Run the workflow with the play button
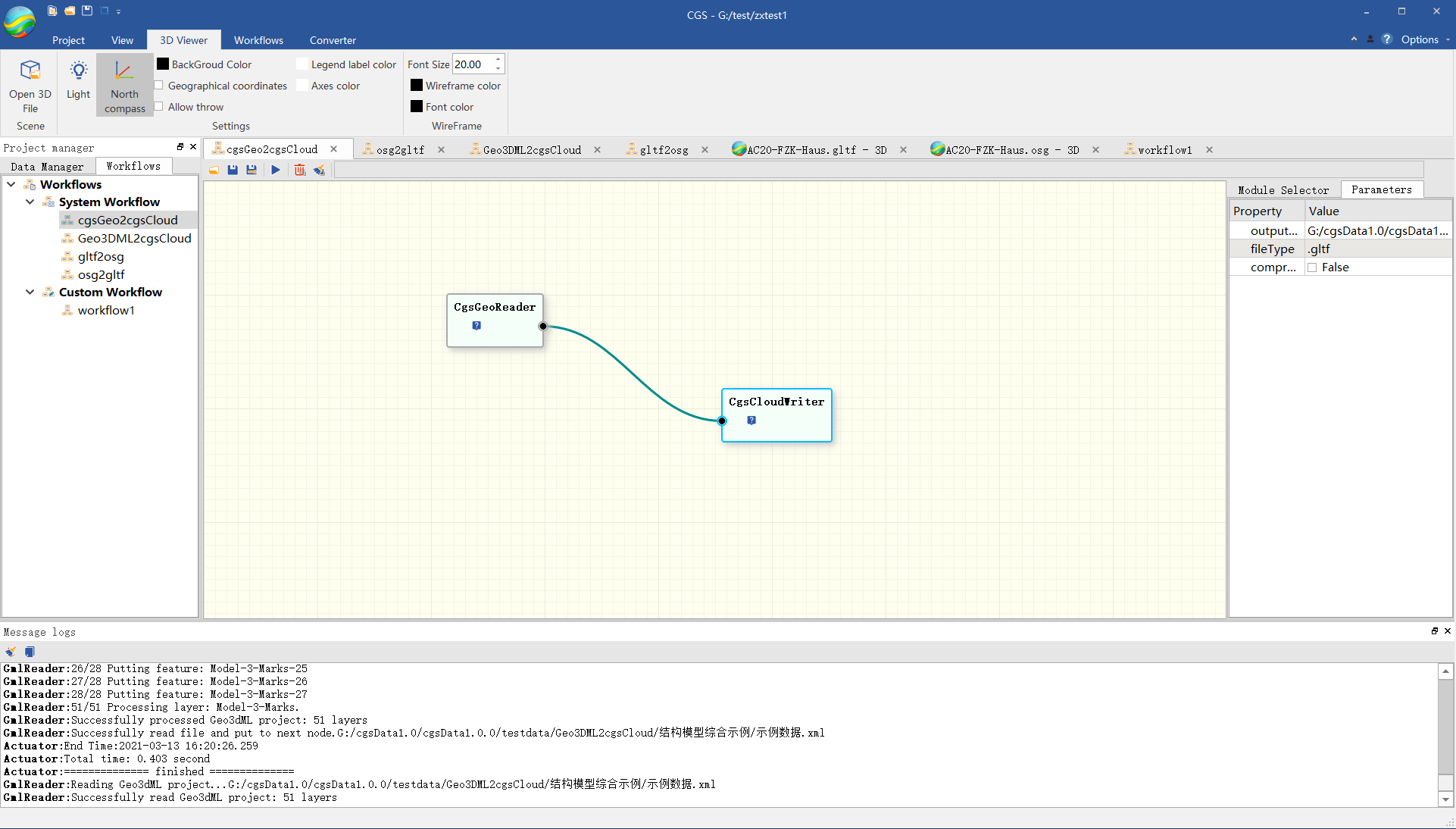This screenshot has height=829, width=1456. [x=276, y=170]
